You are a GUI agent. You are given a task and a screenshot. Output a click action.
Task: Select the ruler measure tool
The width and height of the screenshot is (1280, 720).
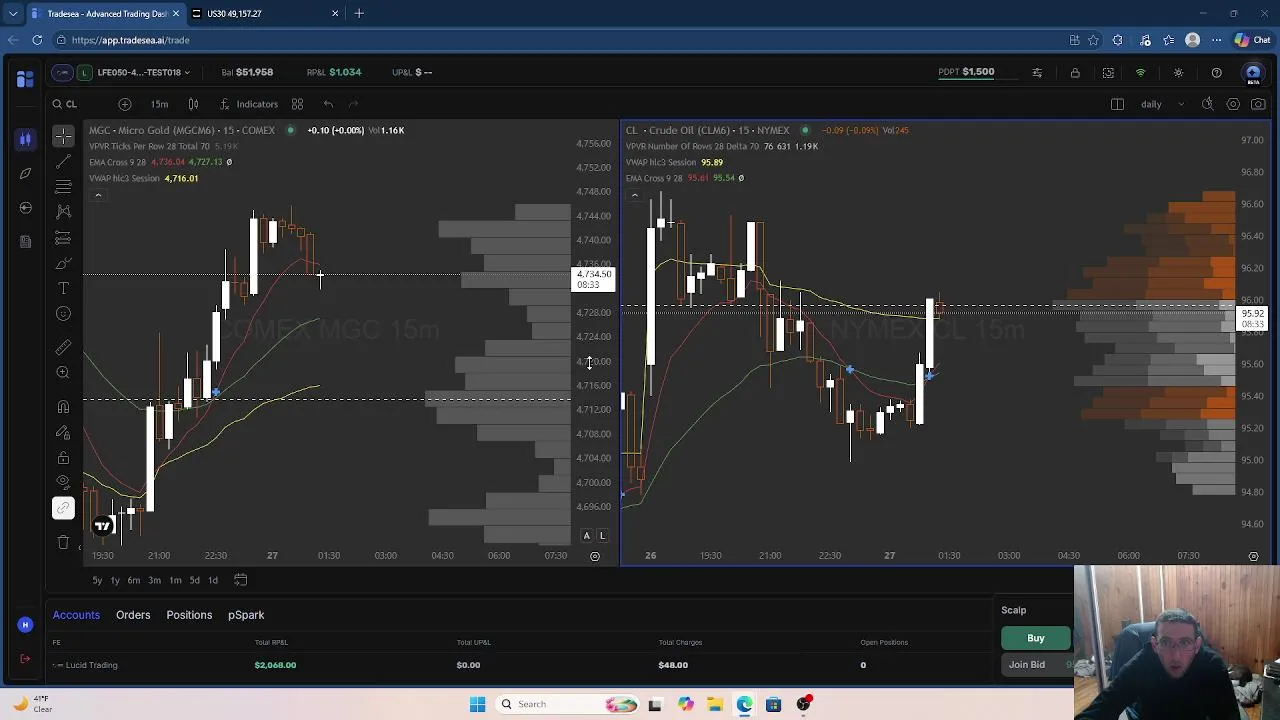pyautogui.click(x=63, y=346)
